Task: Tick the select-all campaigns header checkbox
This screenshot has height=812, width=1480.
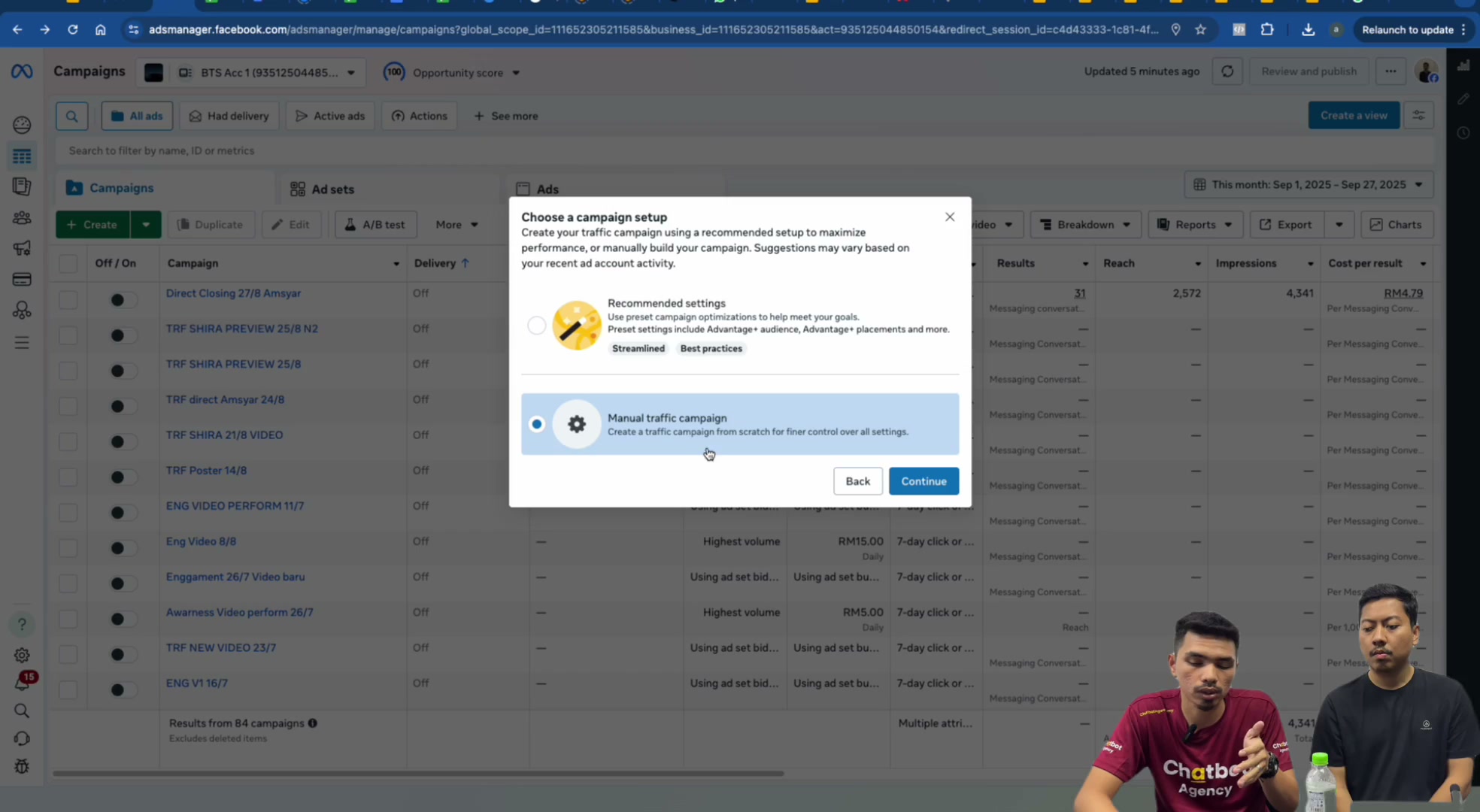Action: click(68, 263)
